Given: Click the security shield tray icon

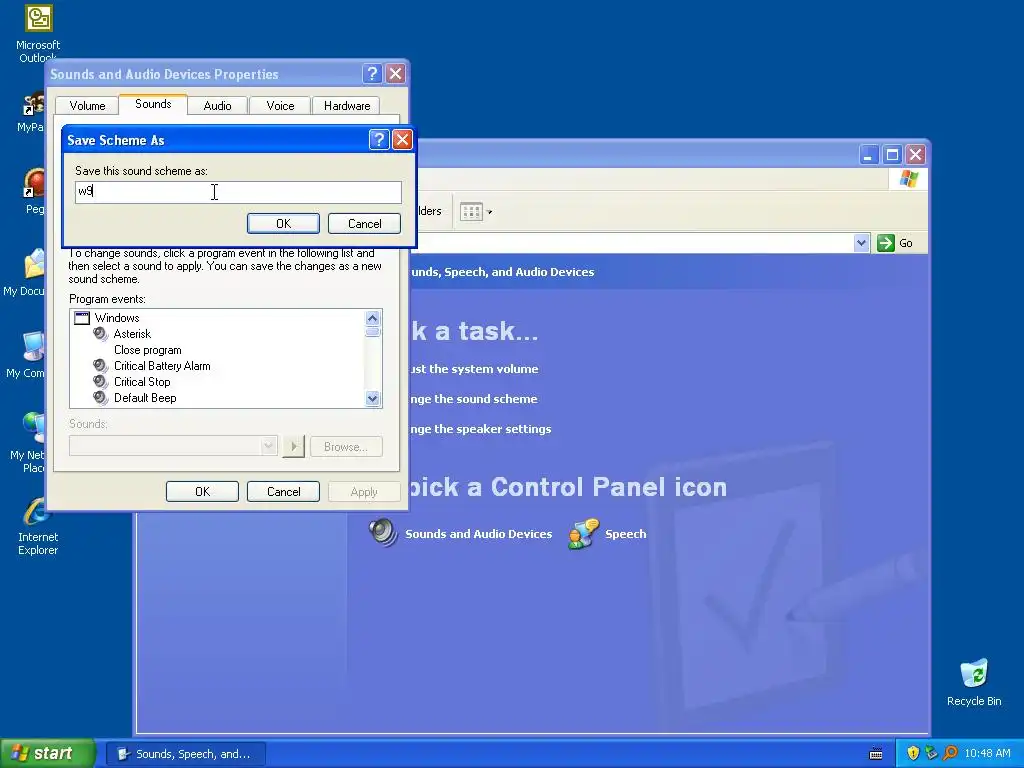Looking at the screenshot, I should (x=913, y=754).
